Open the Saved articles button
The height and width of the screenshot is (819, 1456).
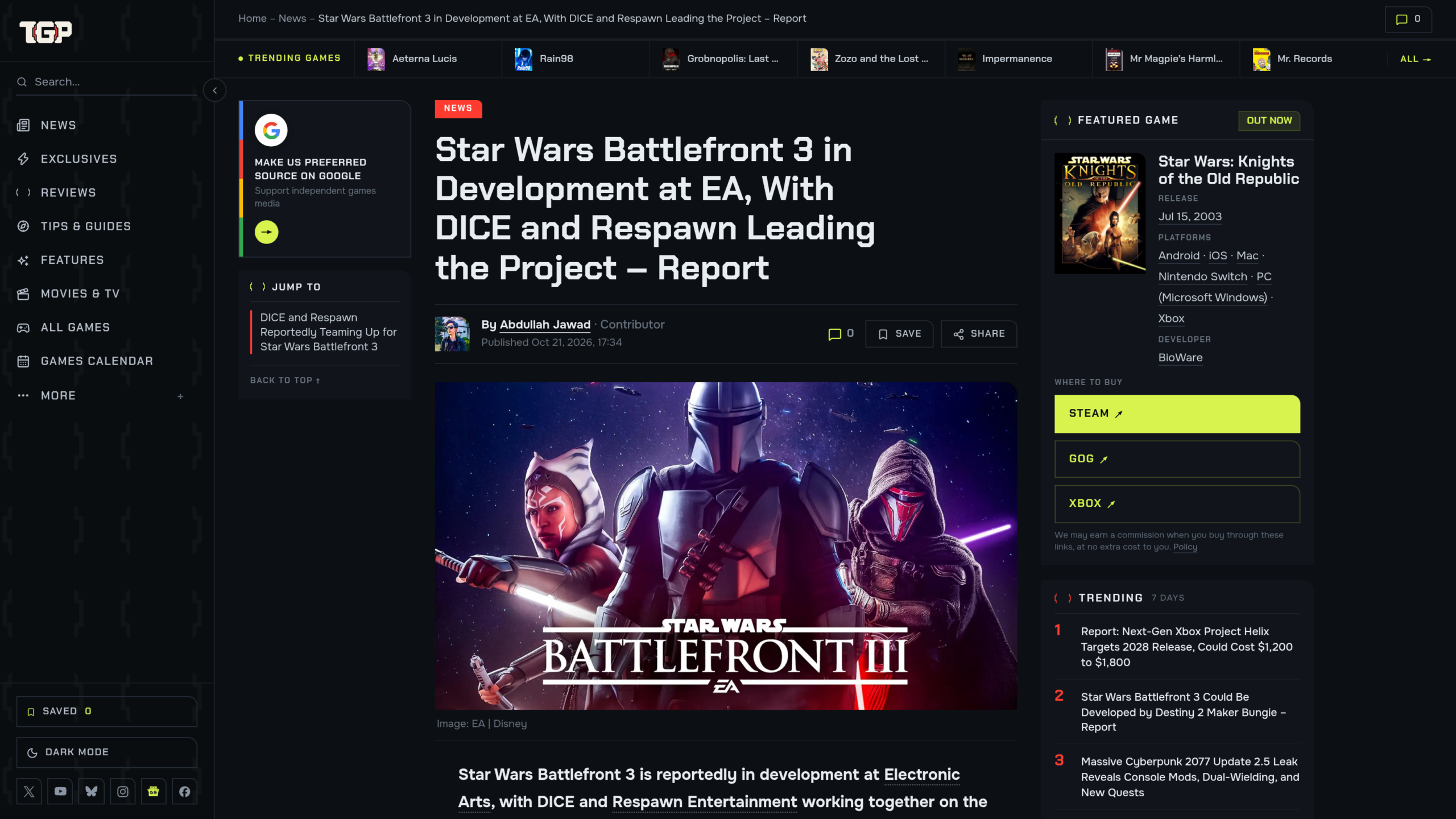[107, 712]
